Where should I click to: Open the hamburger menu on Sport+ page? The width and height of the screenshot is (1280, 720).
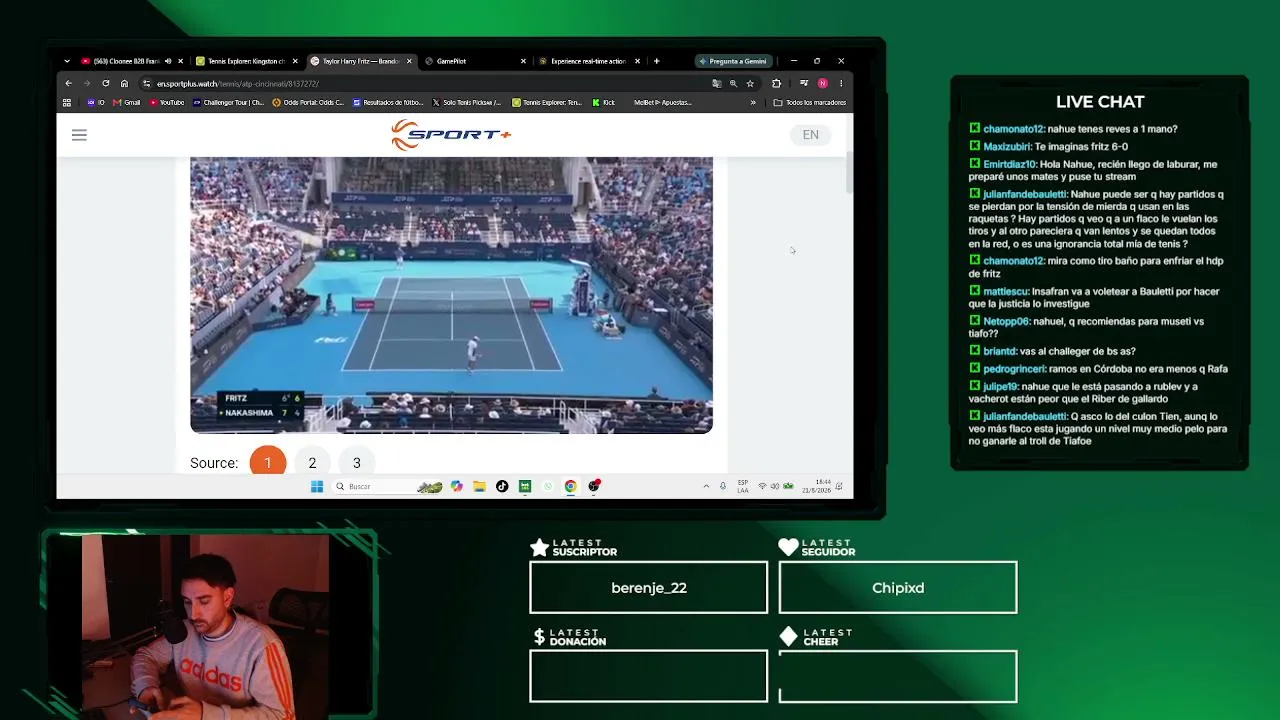click(79, 135)
